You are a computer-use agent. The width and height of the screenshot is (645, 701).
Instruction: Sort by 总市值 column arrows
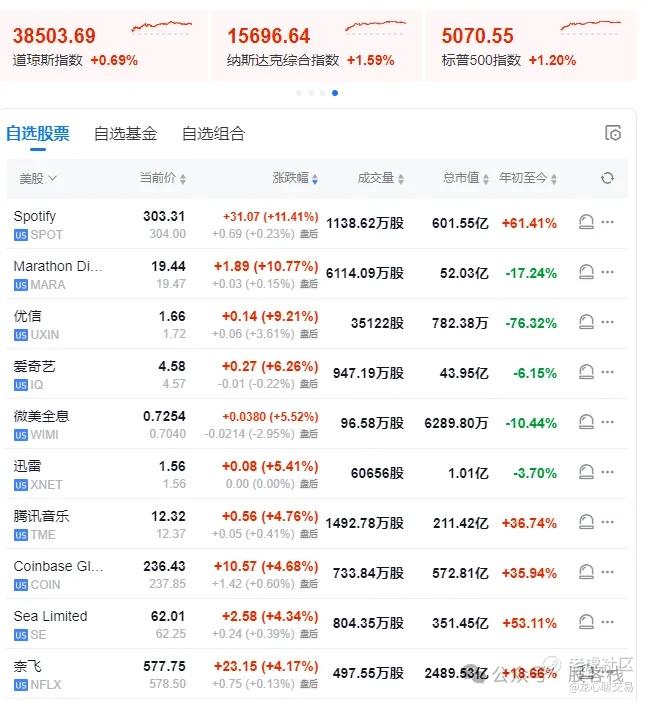[485, 179]
